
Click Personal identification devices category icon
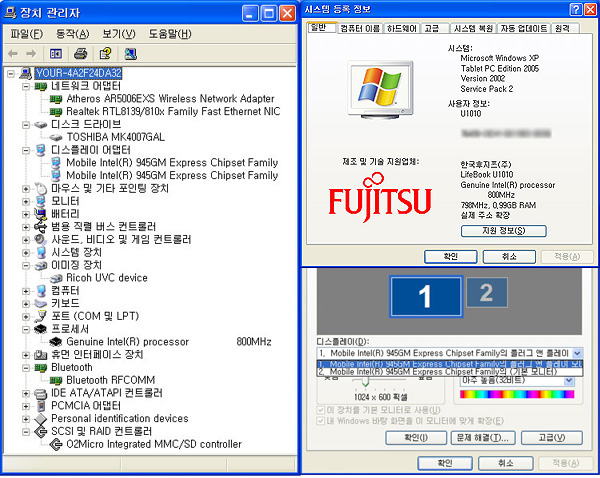41,419
